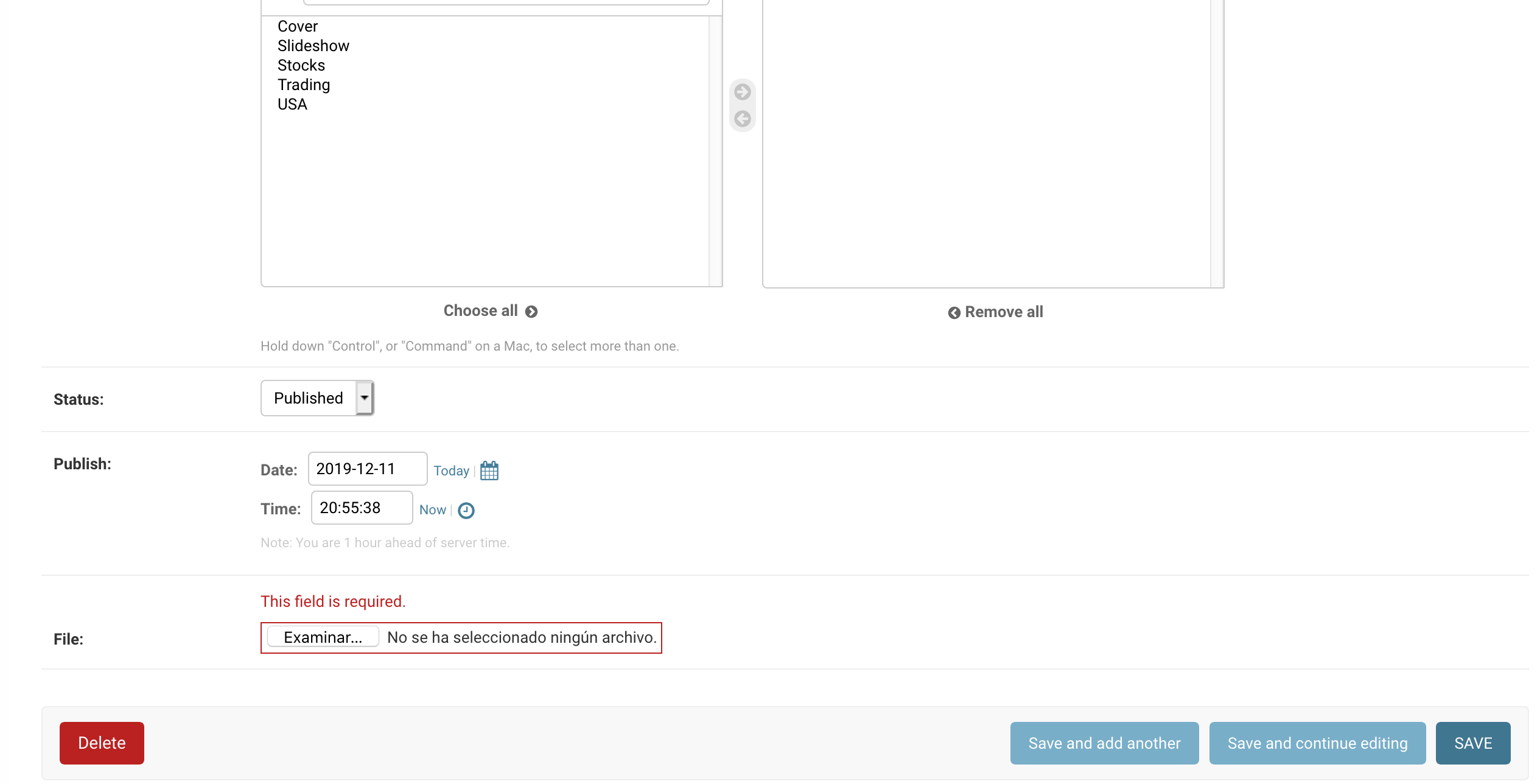
Task: Open the Status dropdown showing Published
Action: click(x=317, y=398)
